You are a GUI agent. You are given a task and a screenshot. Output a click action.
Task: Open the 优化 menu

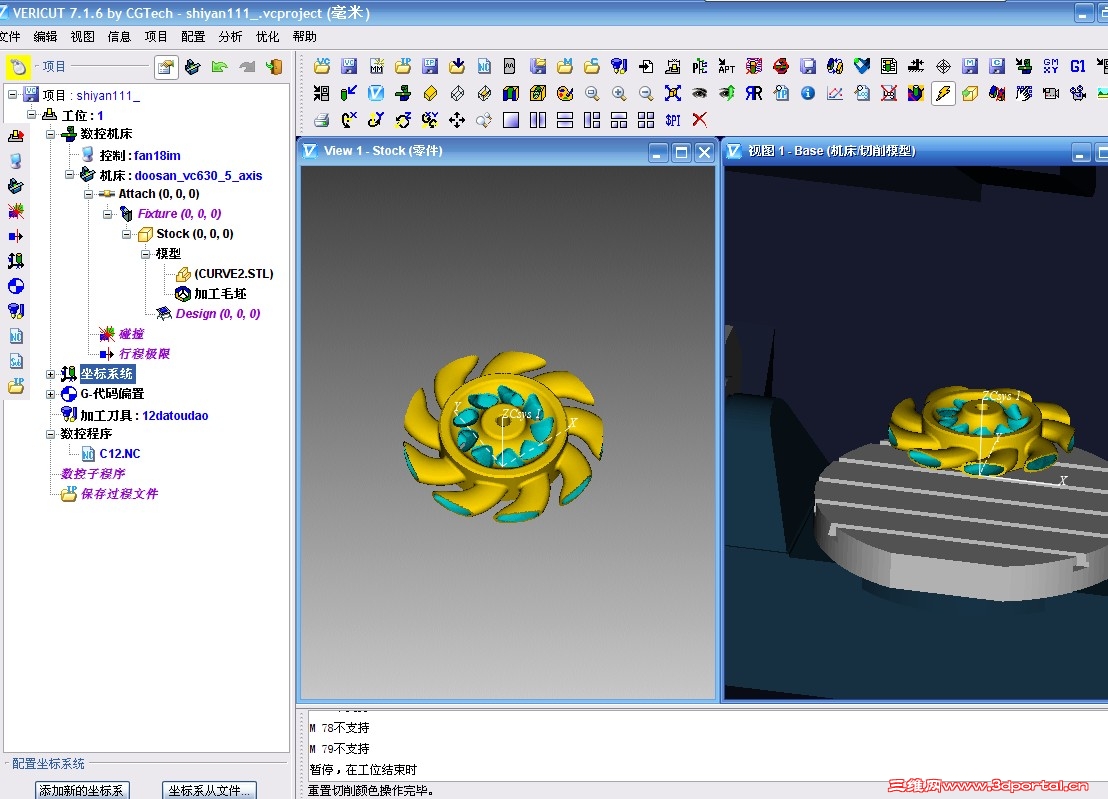click(x=267, y=37)
